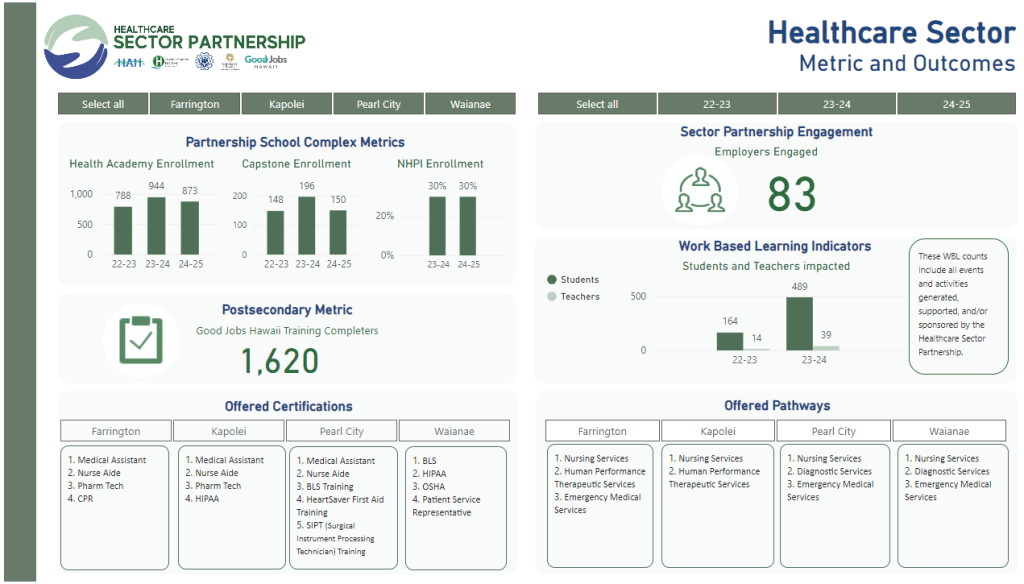Click the Good Jobs Hawaii logo

pyautogui.click(x=266, y=61)
